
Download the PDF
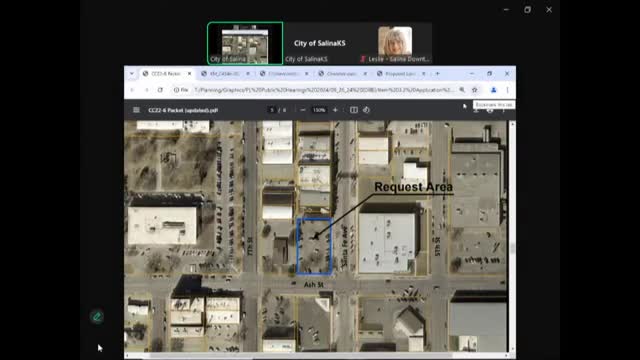click(476, 110)
